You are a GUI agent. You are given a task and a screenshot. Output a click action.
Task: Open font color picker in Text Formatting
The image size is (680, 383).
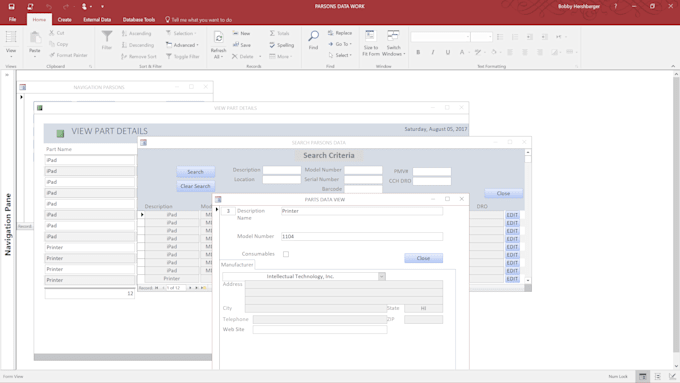click(463, 52)
